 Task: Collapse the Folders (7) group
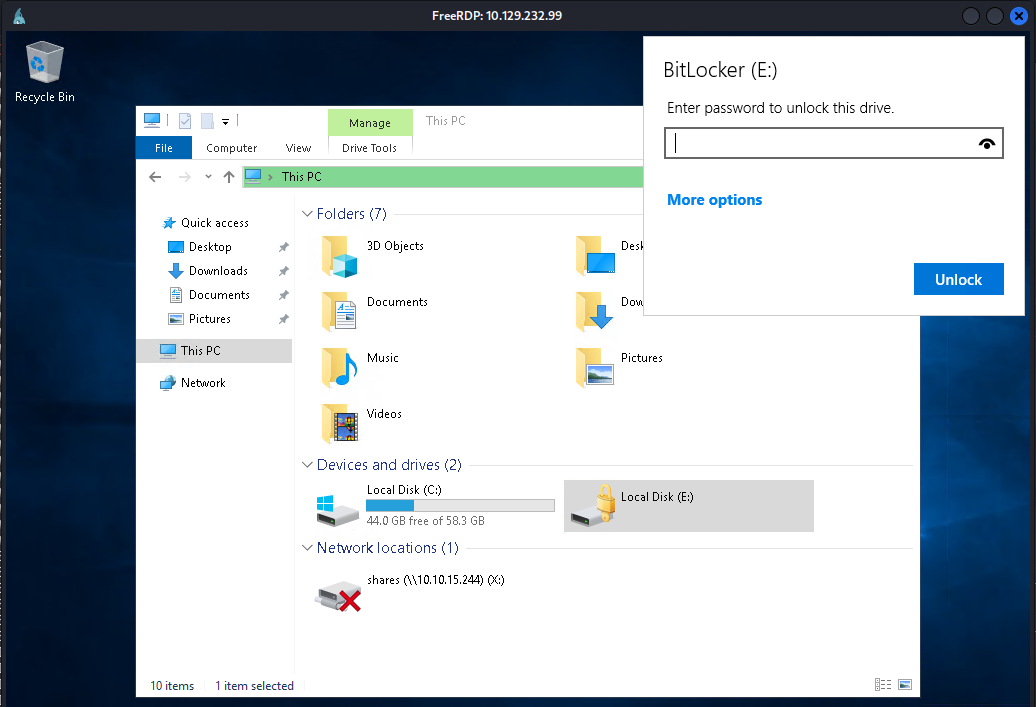tap(307, 213)
